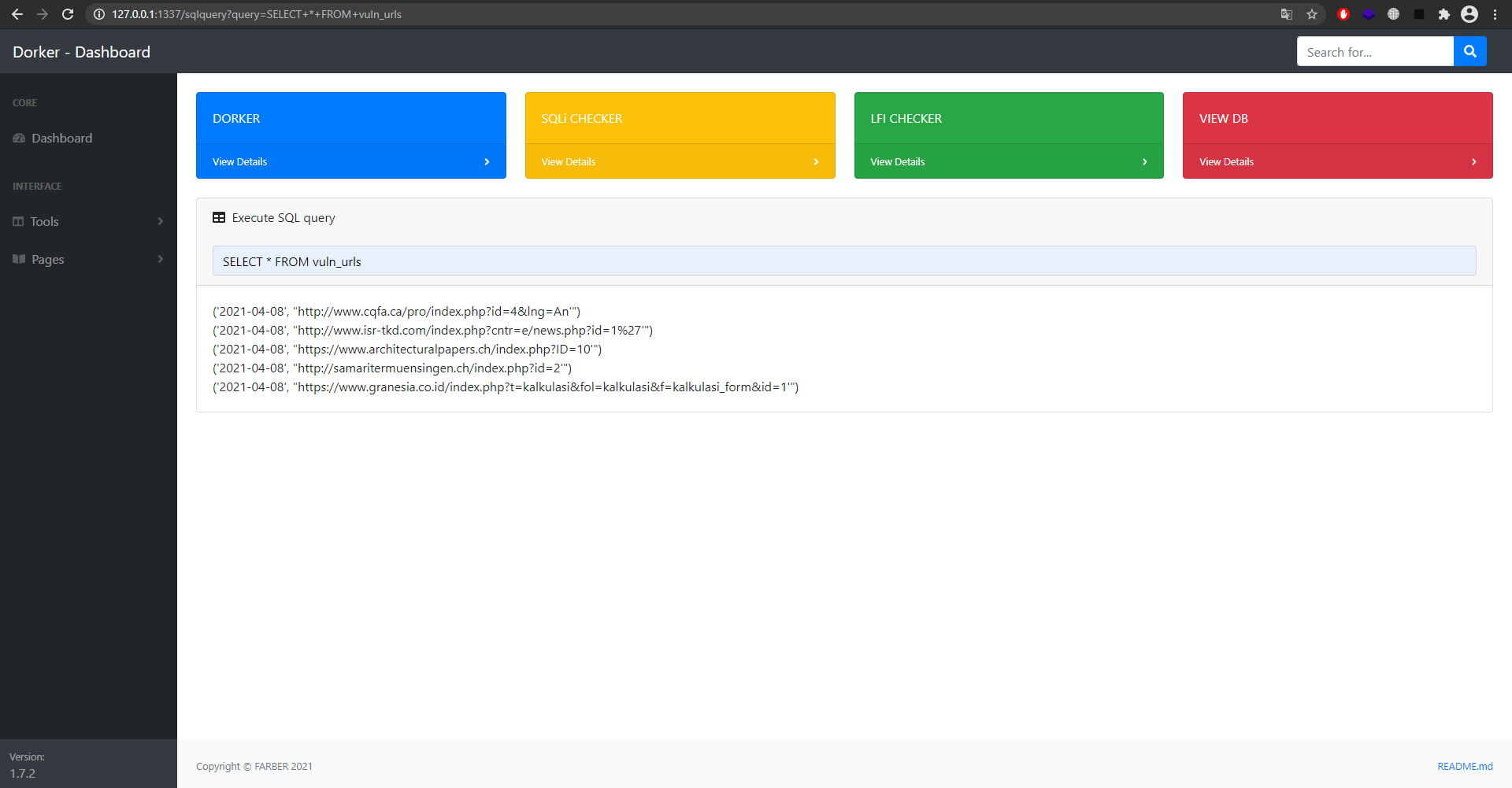Open the browser profile avatar
This screenshot has width=1512, height=788.
1469,14
